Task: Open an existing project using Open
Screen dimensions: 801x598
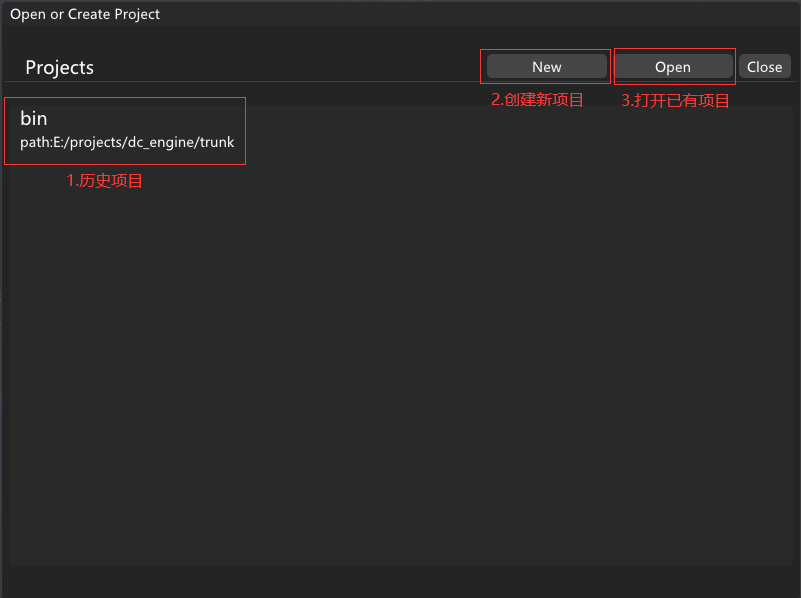Action: [x=673, y=67]
